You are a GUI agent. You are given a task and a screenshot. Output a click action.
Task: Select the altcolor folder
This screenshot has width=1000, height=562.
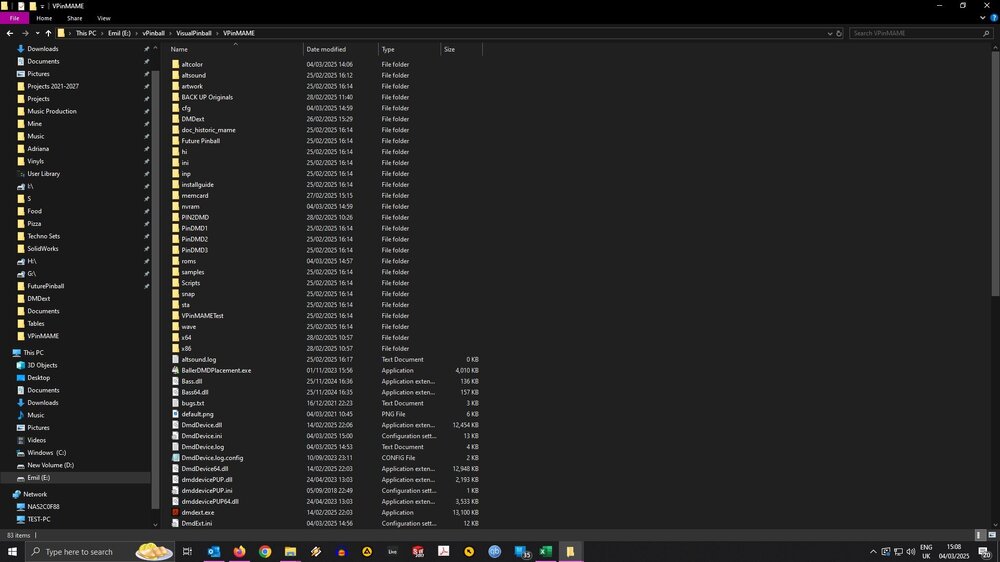pyautogui.click(x=192, y=64)
